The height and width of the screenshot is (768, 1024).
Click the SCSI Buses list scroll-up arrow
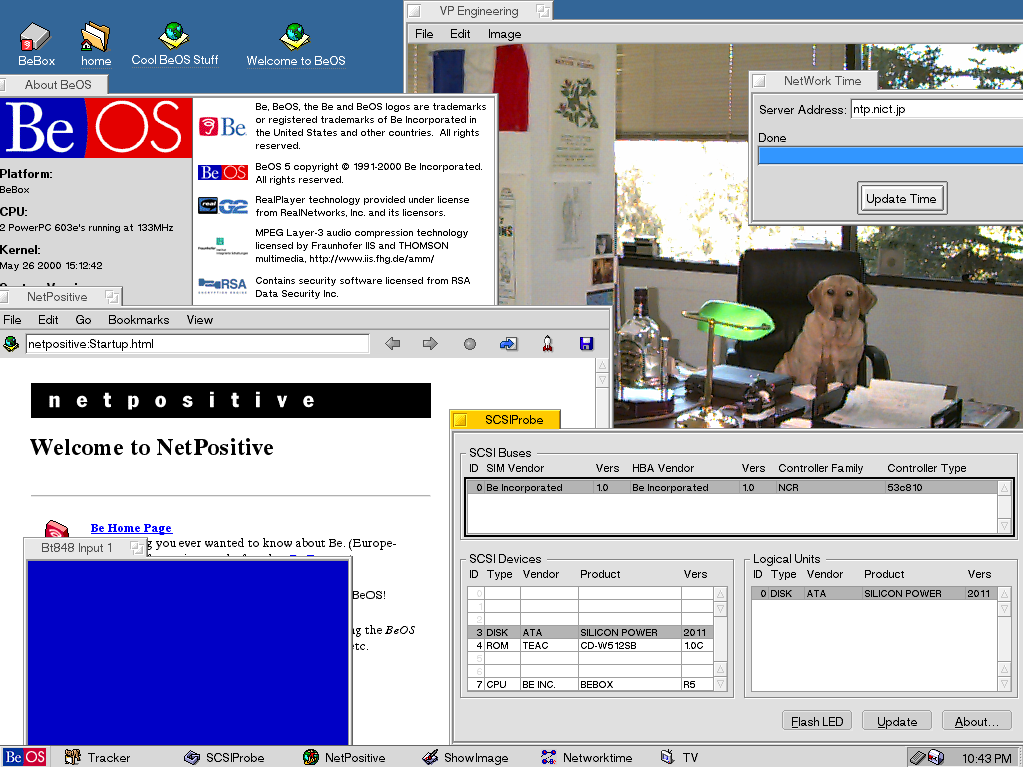click(x=1004, y=488)
